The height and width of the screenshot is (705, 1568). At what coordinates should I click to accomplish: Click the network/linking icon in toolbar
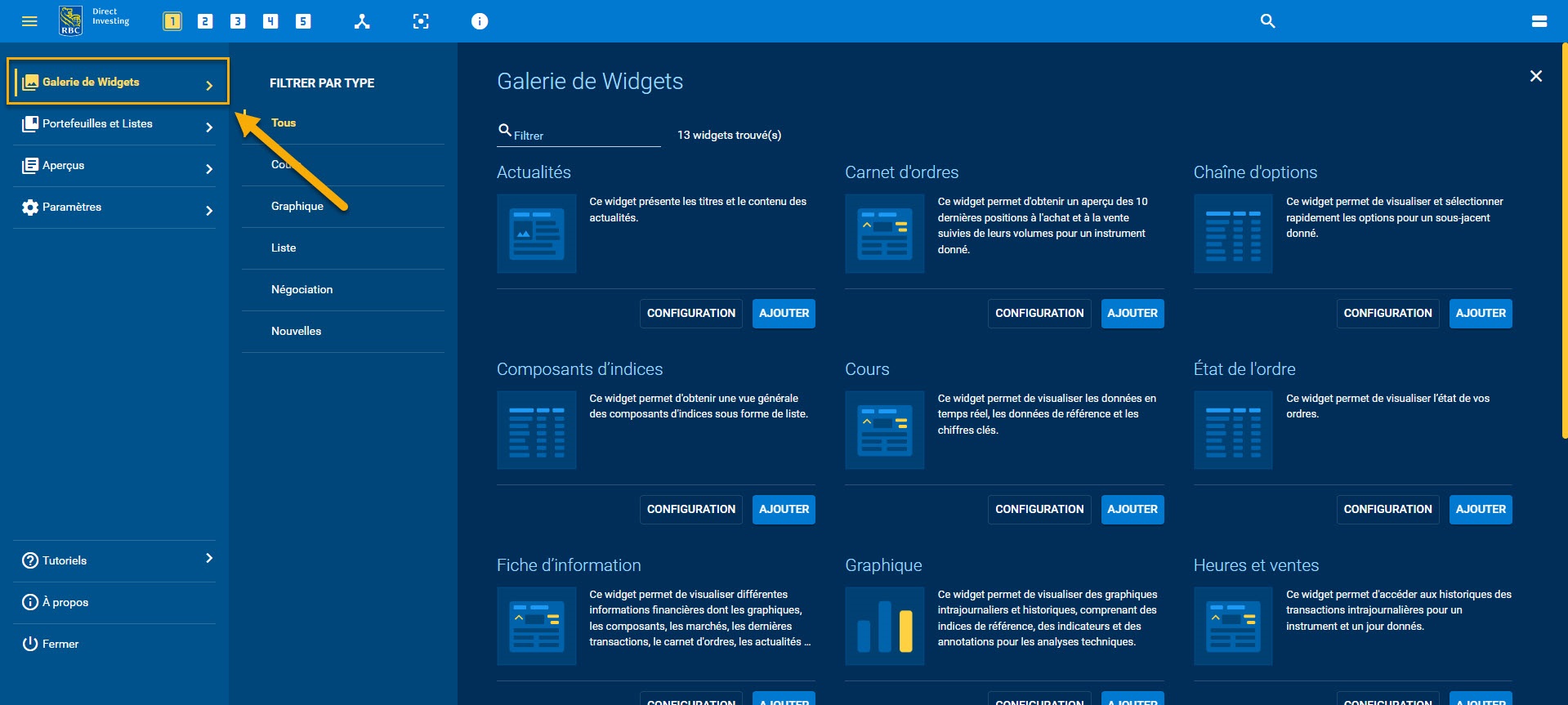pos(362,21)
